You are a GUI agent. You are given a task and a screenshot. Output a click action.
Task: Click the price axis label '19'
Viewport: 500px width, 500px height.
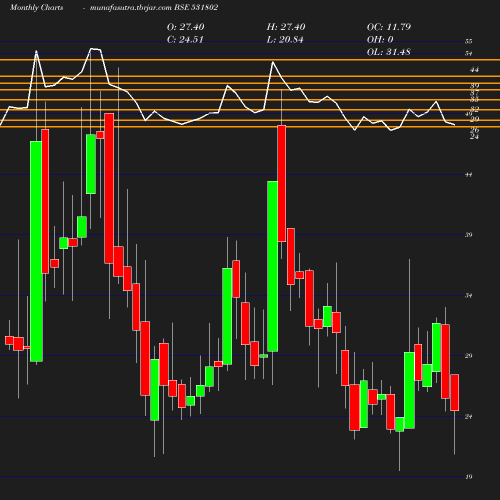pyautogui.click(x=469, y=477)
